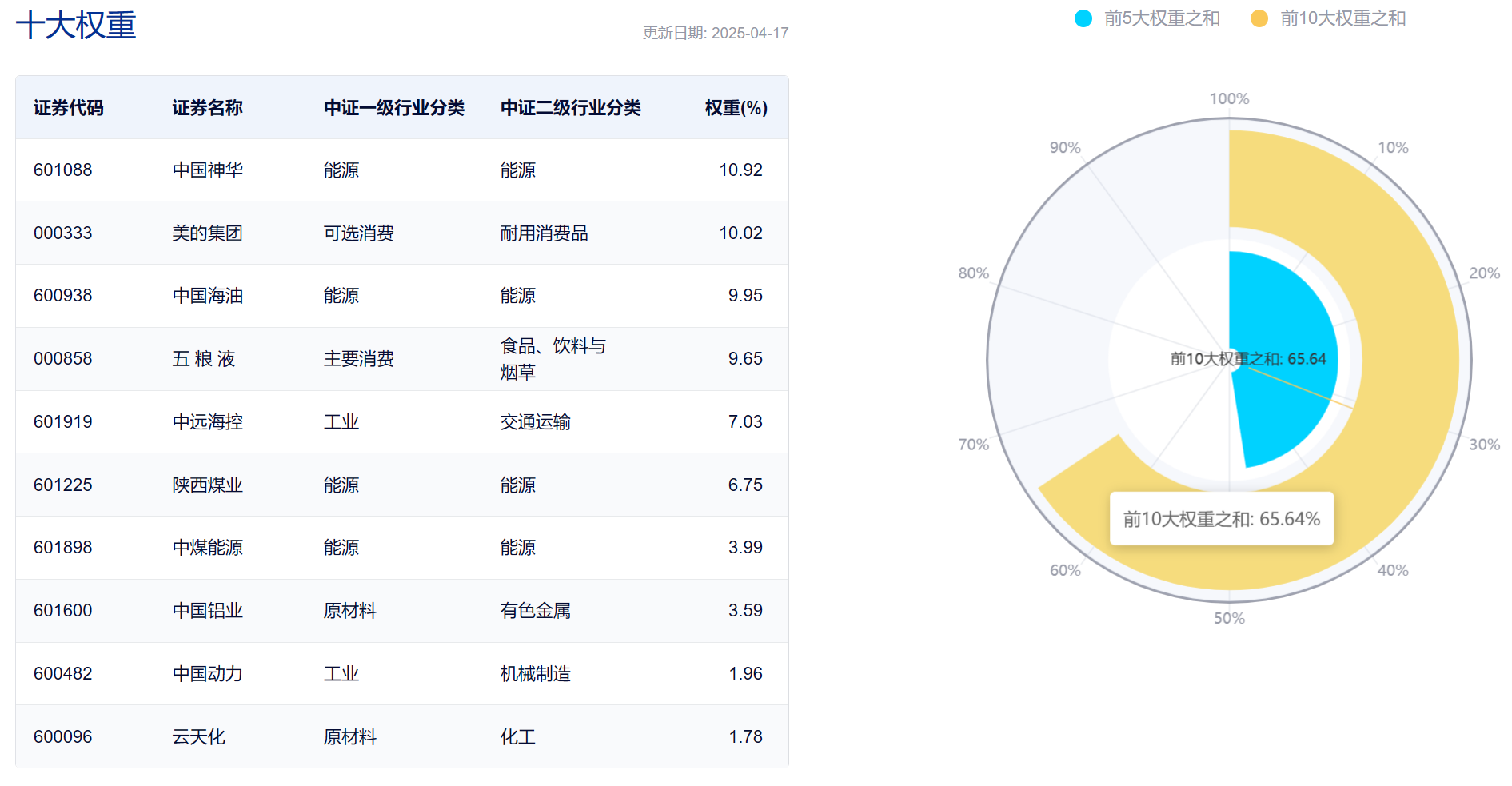1512x786 pixels.
Task: Click weight value 9.65
Action: click(745, 359)
